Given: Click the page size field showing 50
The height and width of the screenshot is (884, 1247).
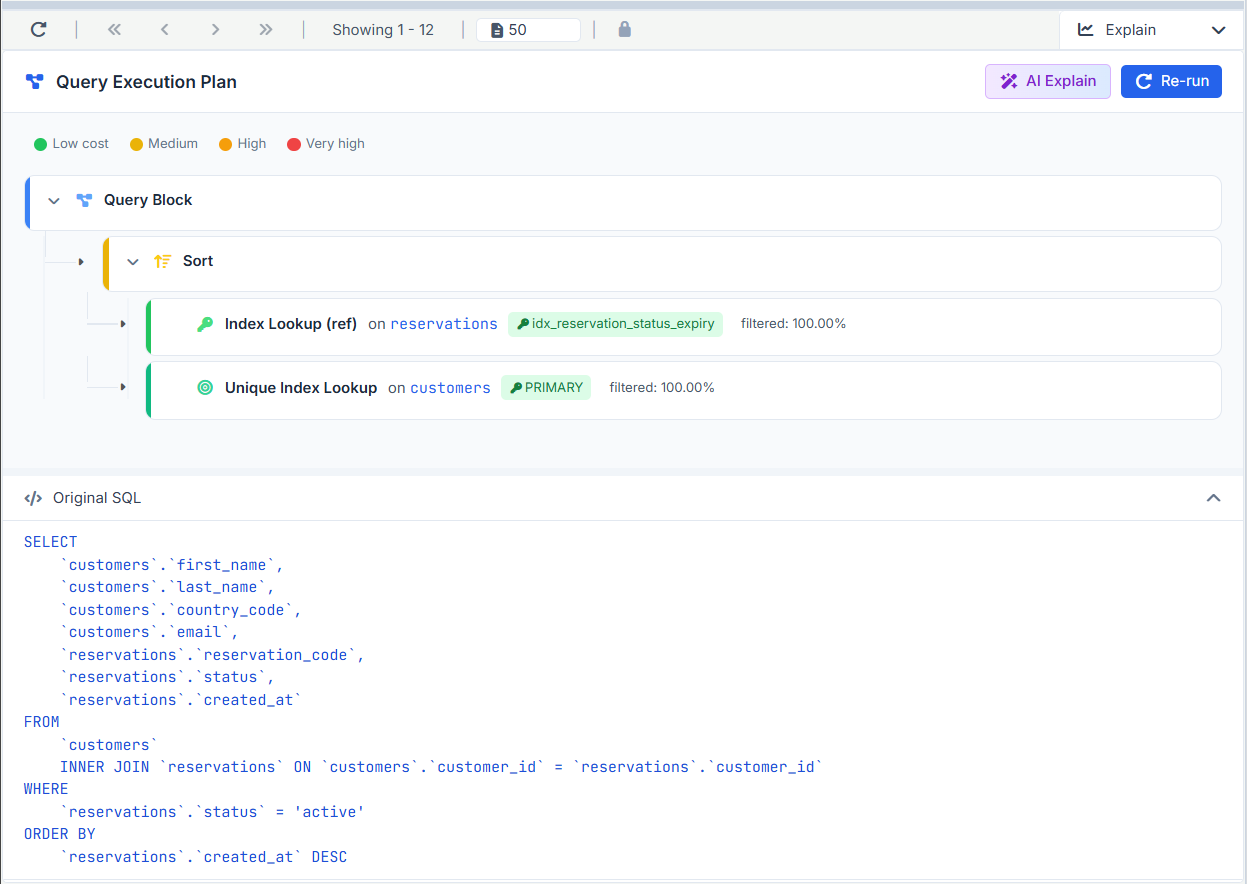Looking at the screenshot, I should 528,30.
